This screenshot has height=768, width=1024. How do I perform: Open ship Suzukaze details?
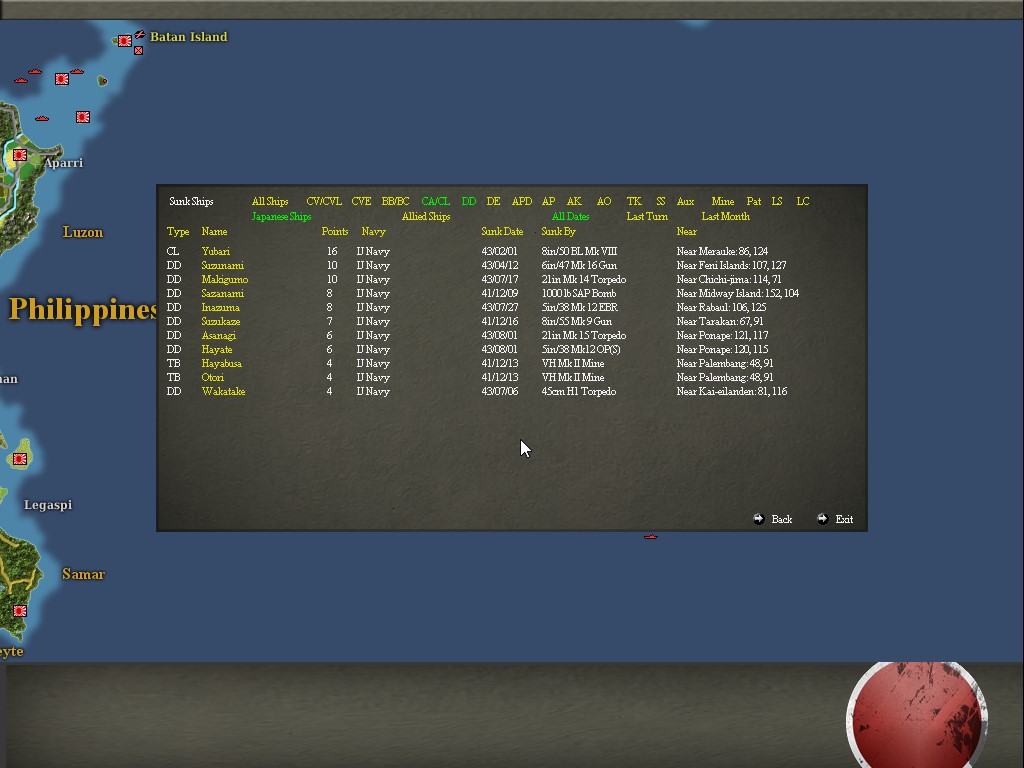point(221,321)
